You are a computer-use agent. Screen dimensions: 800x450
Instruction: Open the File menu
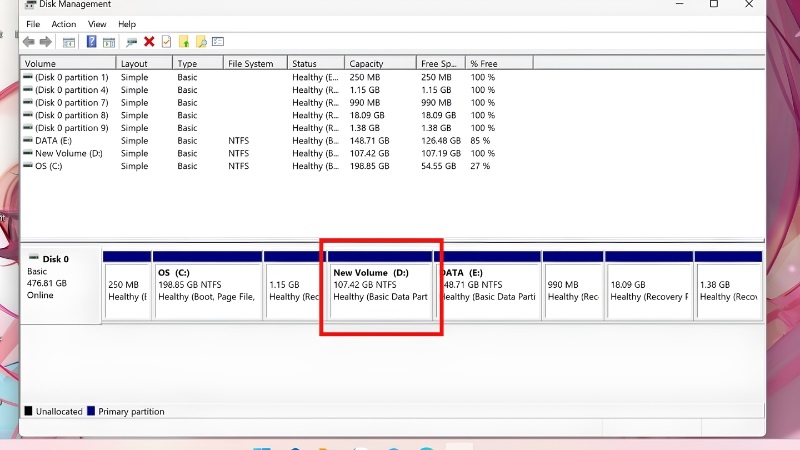tap(33, 24)
